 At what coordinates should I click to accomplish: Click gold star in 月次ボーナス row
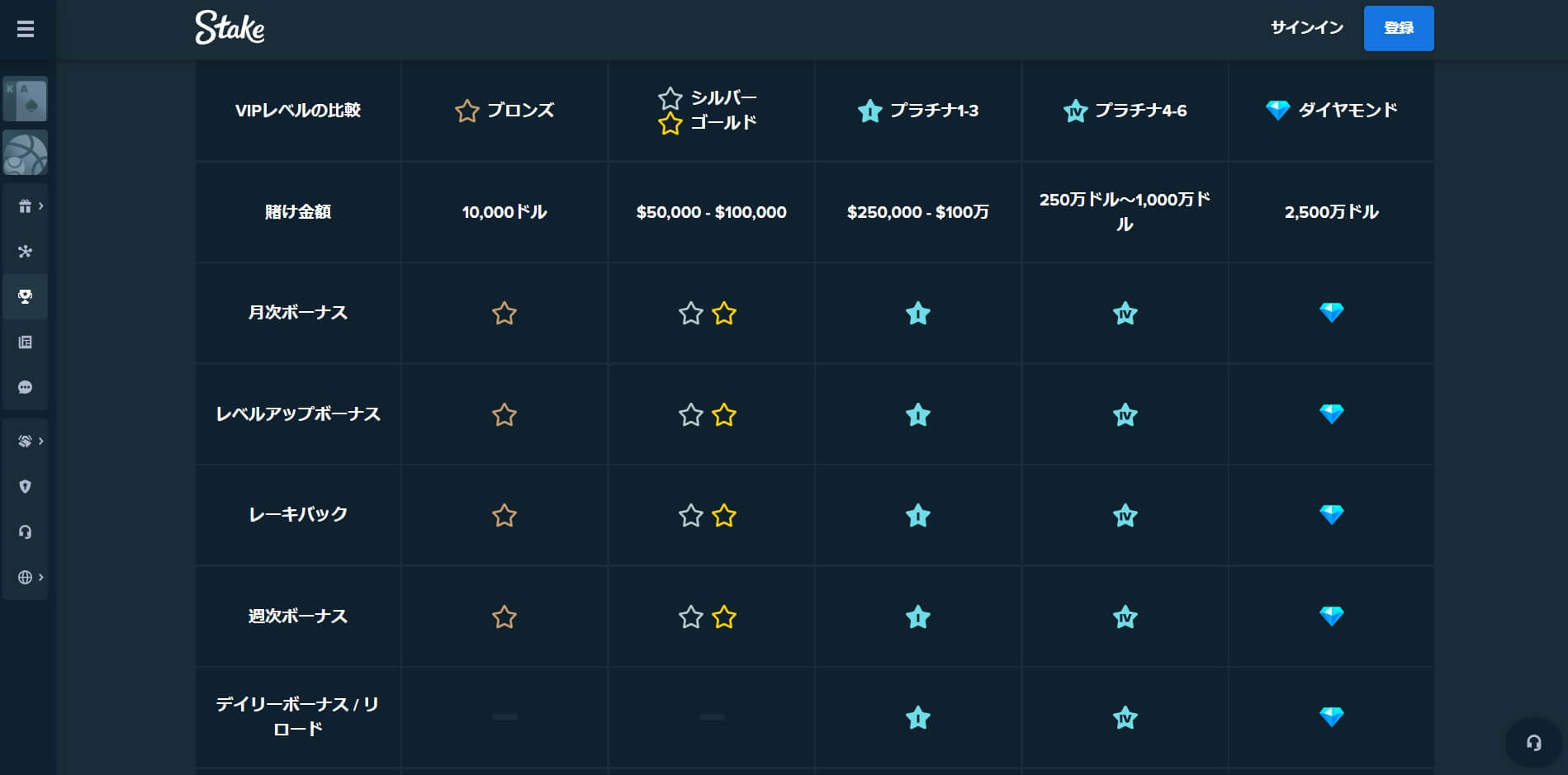724,314
